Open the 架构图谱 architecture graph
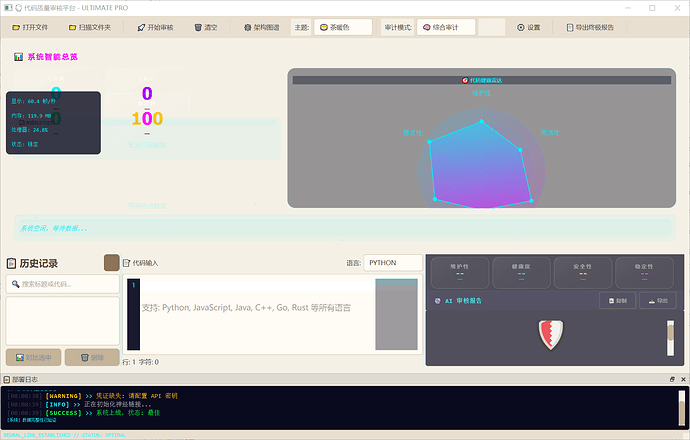Image resolution: width=690 pixels, height=440 pixels. pyautogui.click(x=262, y=27)
